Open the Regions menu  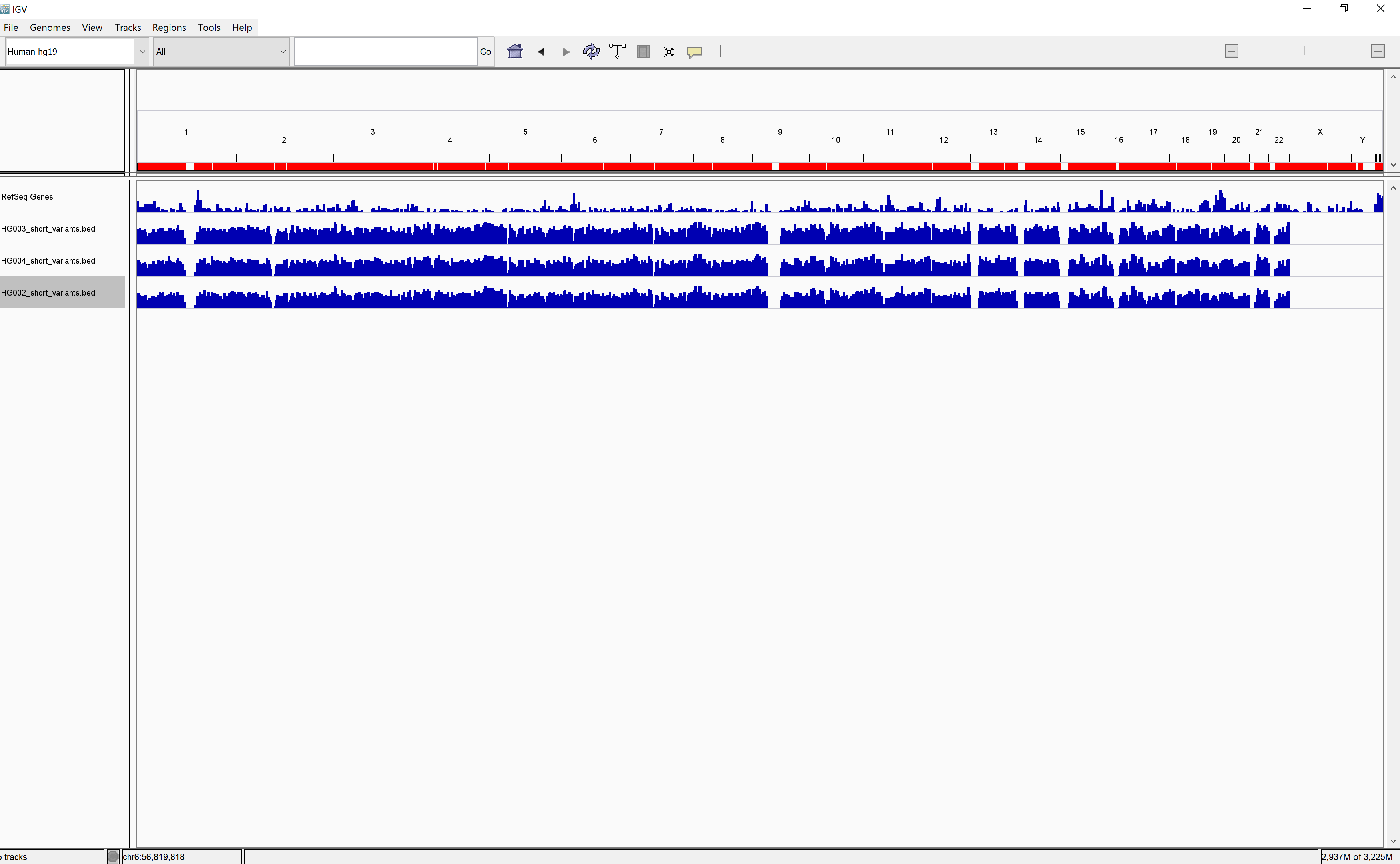(168, 28)
